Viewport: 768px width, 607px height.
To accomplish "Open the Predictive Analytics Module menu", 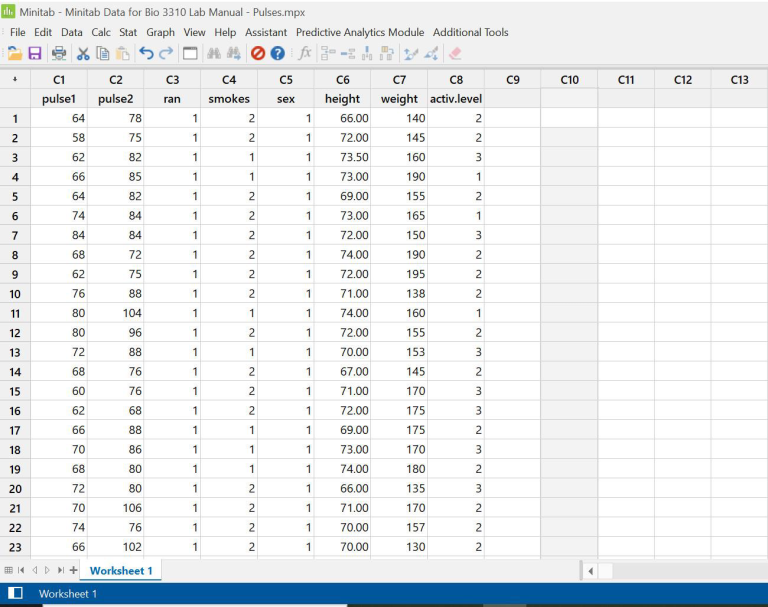I will (x=360, y=32).
